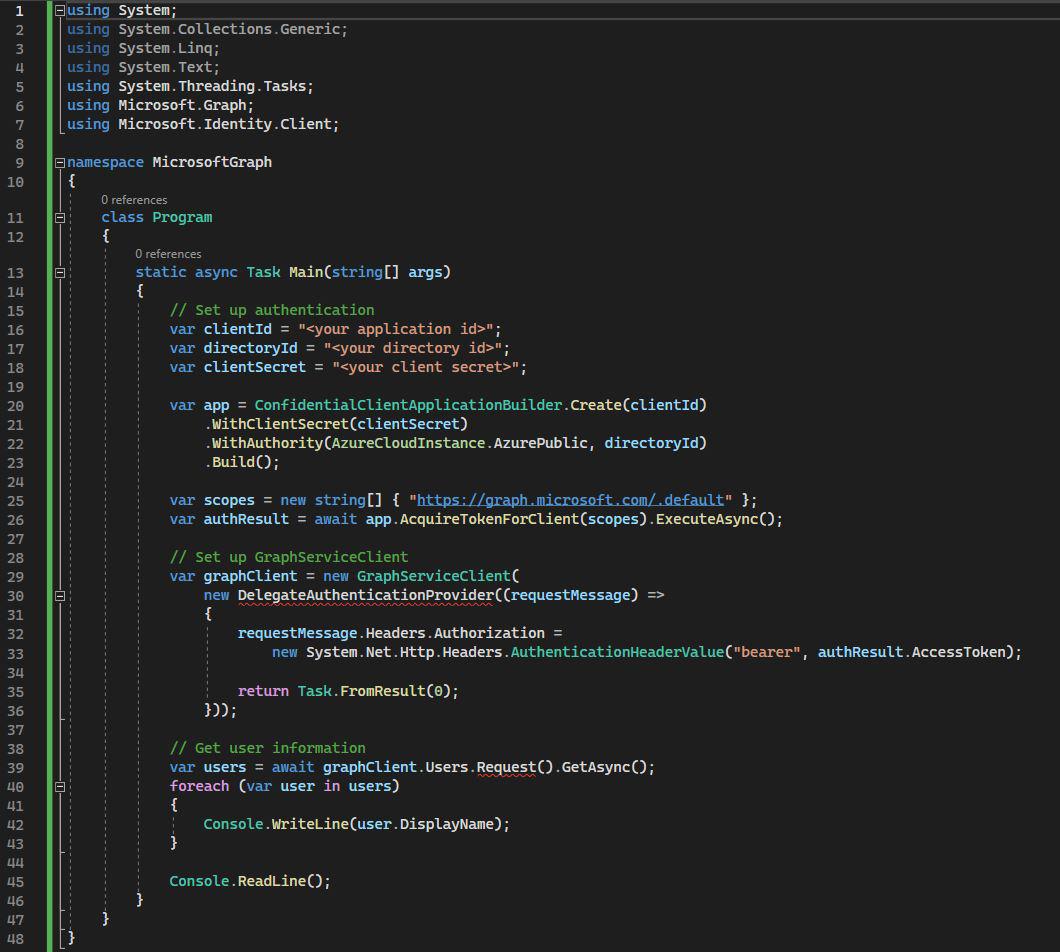
Task: Click the using System.Linq directive
Action: point(143,48)
